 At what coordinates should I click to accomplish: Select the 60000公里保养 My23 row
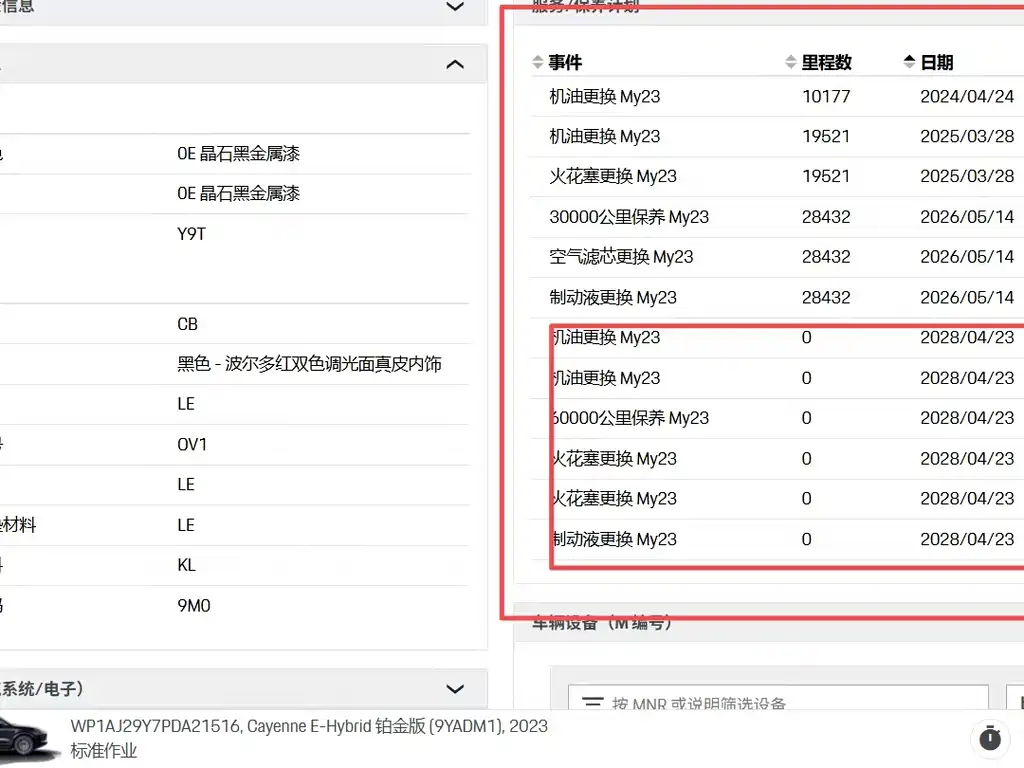tap(777, 418)
